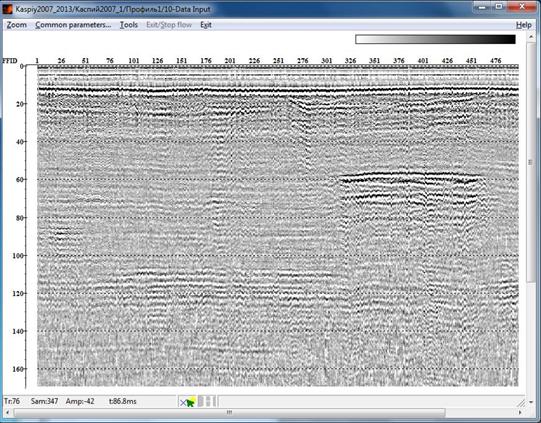541x423 pixels.
Task: Maximize the Data Input window
Action: pyautogui.click(x=499, y=7)
